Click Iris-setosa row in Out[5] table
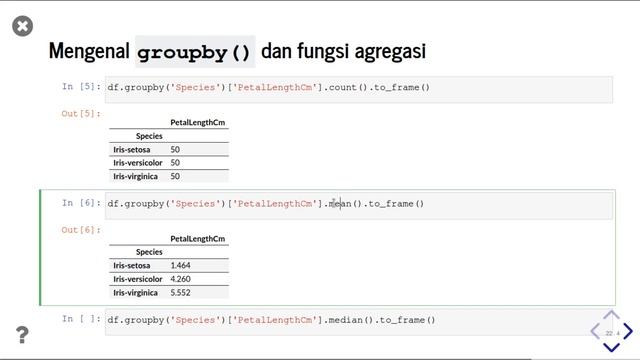The width and height of the screenshot is (640, 360). click(x=169, y=149)
